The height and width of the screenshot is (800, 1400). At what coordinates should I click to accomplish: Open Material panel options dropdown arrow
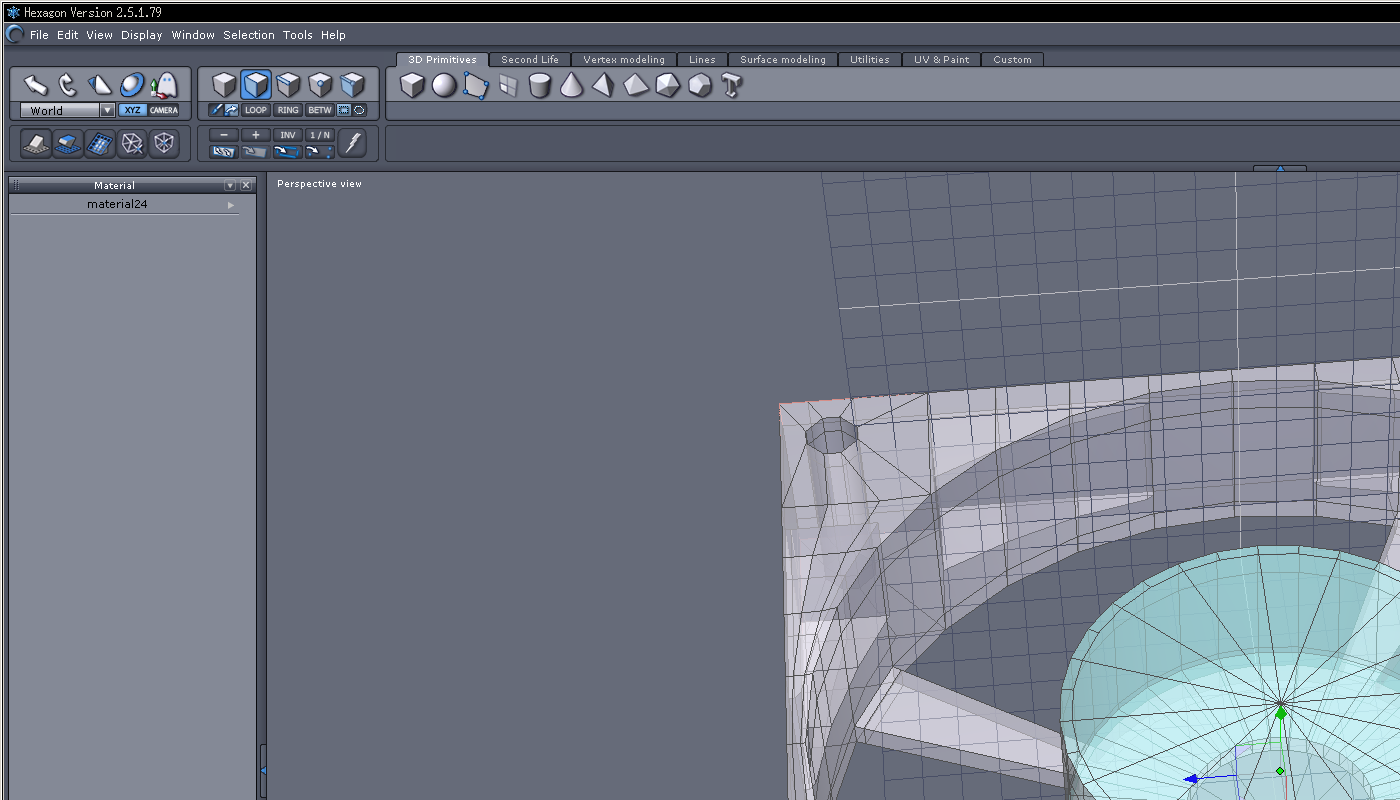point(230,185)
